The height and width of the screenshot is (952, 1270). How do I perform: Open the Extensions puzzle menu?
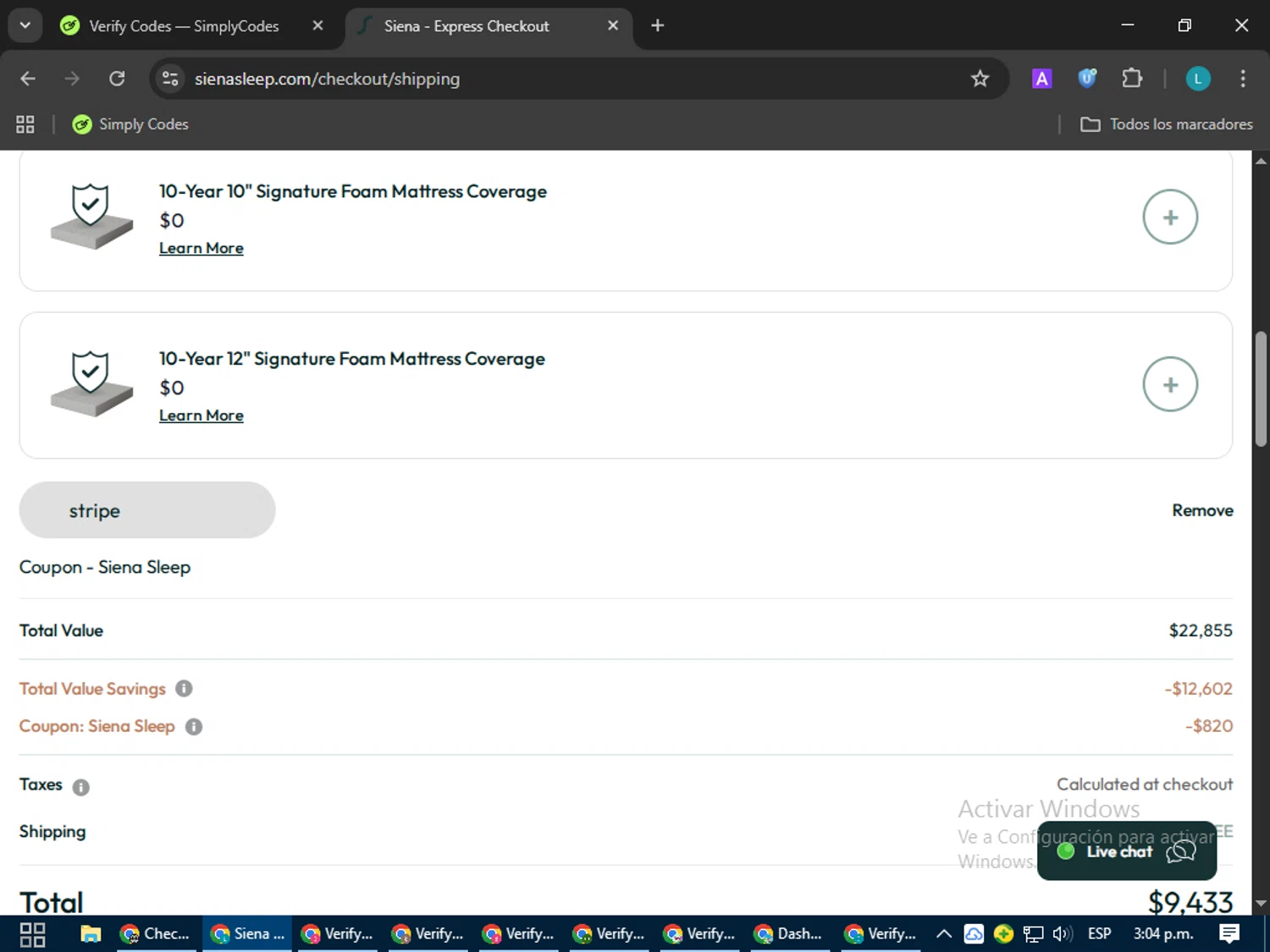click(x=1132, y=79)
